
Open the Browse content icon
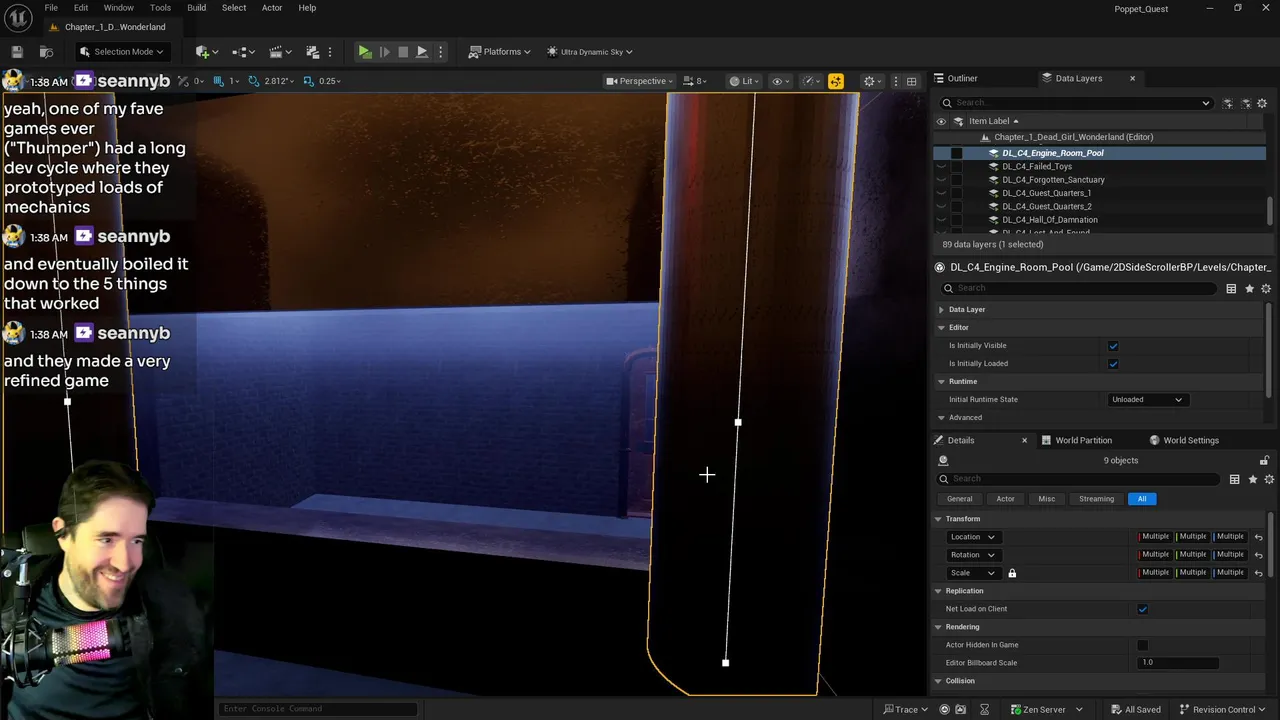[46, 52]
